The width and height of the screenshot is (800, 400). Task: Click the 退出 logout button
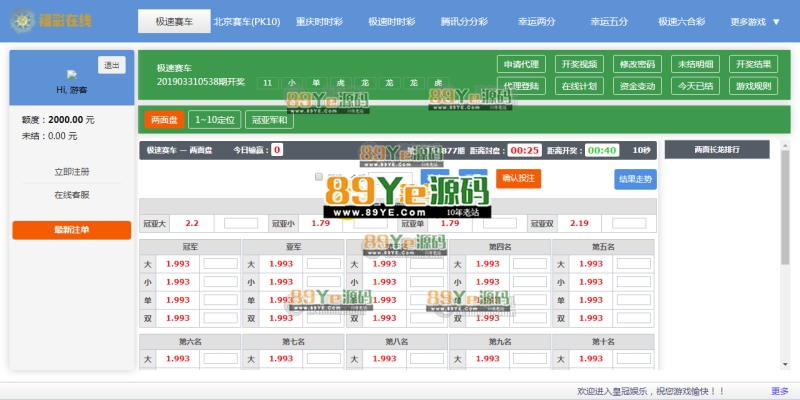tap(112, 65)
